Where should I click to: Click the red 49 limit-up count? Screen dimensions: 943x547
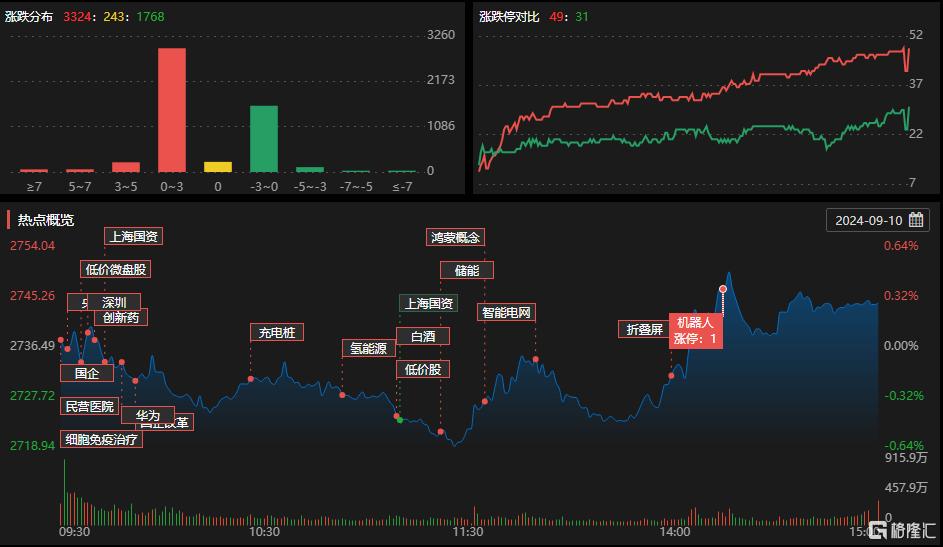click(556, 17)
